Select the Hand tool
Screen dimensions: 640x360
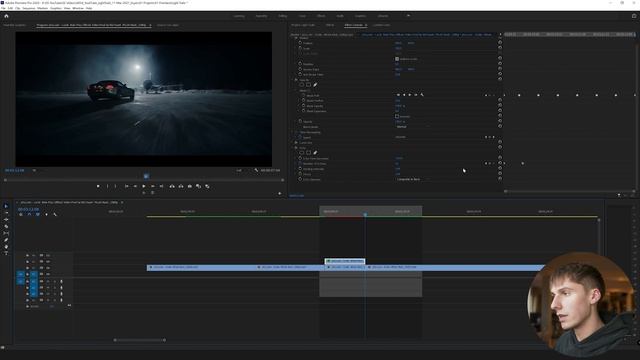coord(6,247)
